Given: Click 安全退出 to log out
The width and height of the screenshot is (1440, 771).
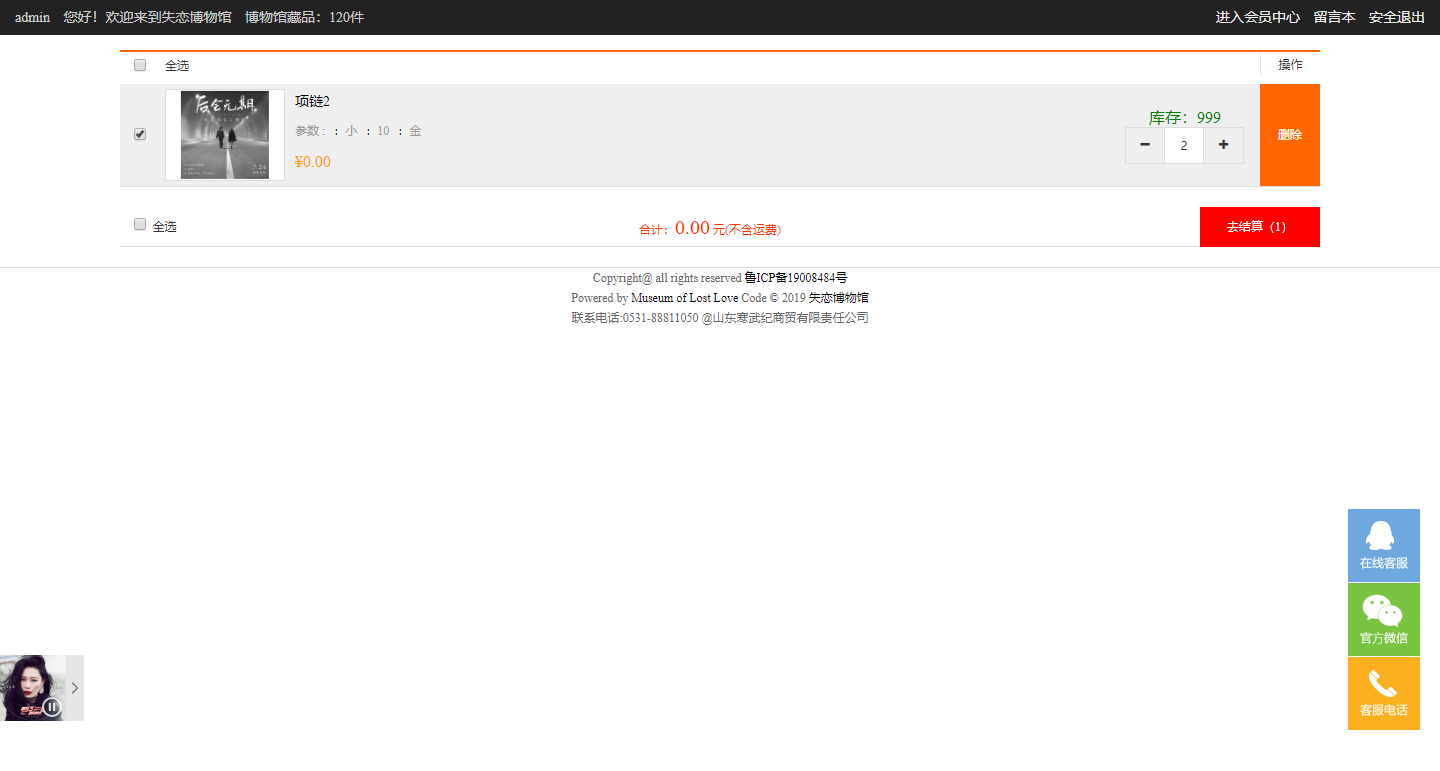Looking at the screenshot, I should [x=1396, y=17].
